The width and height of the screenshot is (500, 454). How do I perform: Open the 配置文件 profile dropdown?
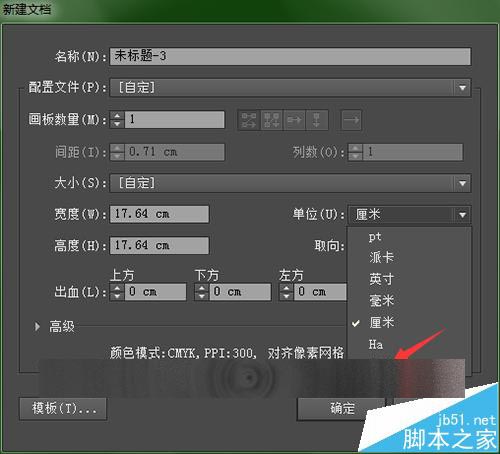(290, 88)
